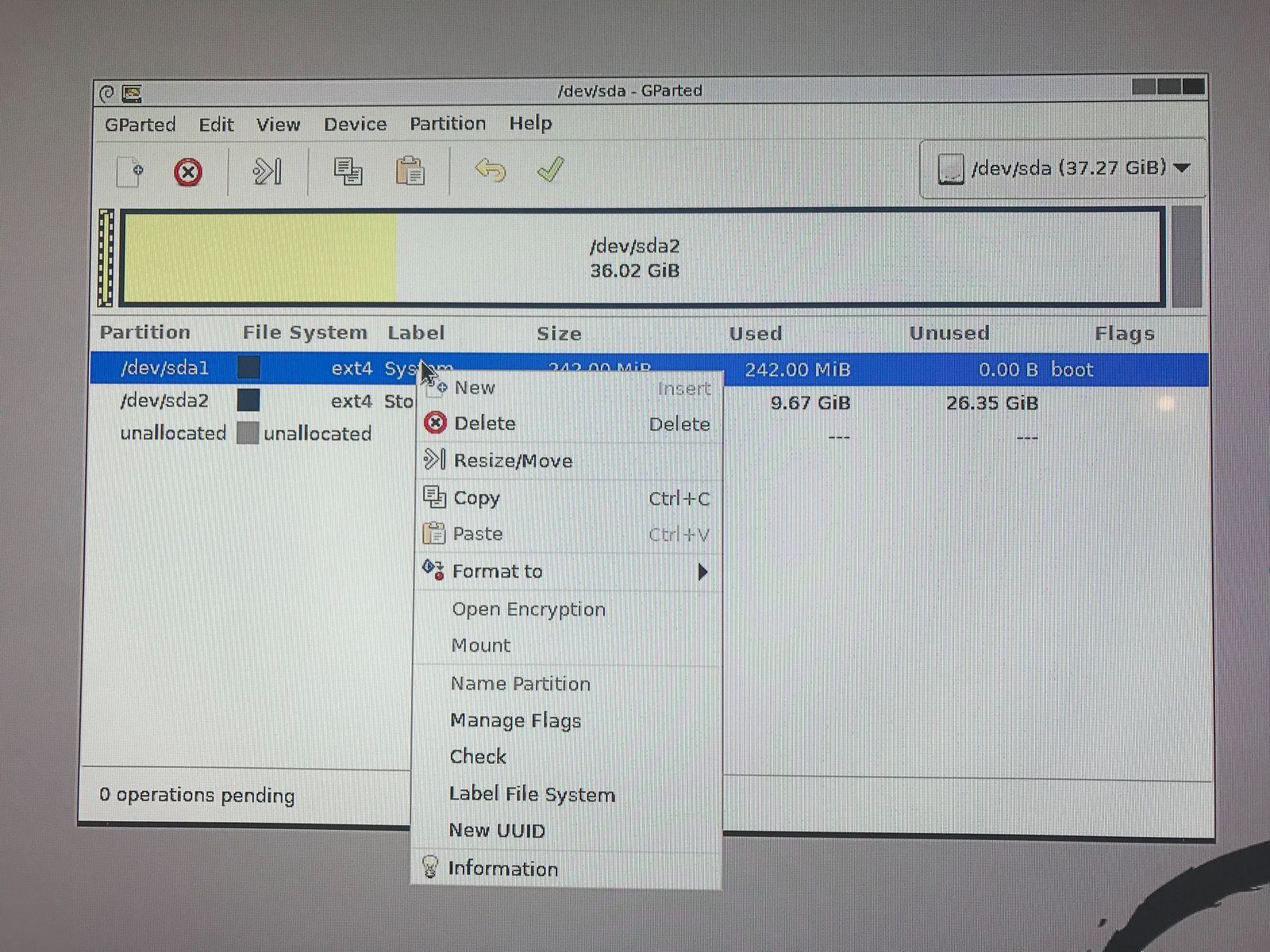This screenshot has width=1270, height=952.
Task: Choose New UUID in the context menu
Action: coord(568,831)
